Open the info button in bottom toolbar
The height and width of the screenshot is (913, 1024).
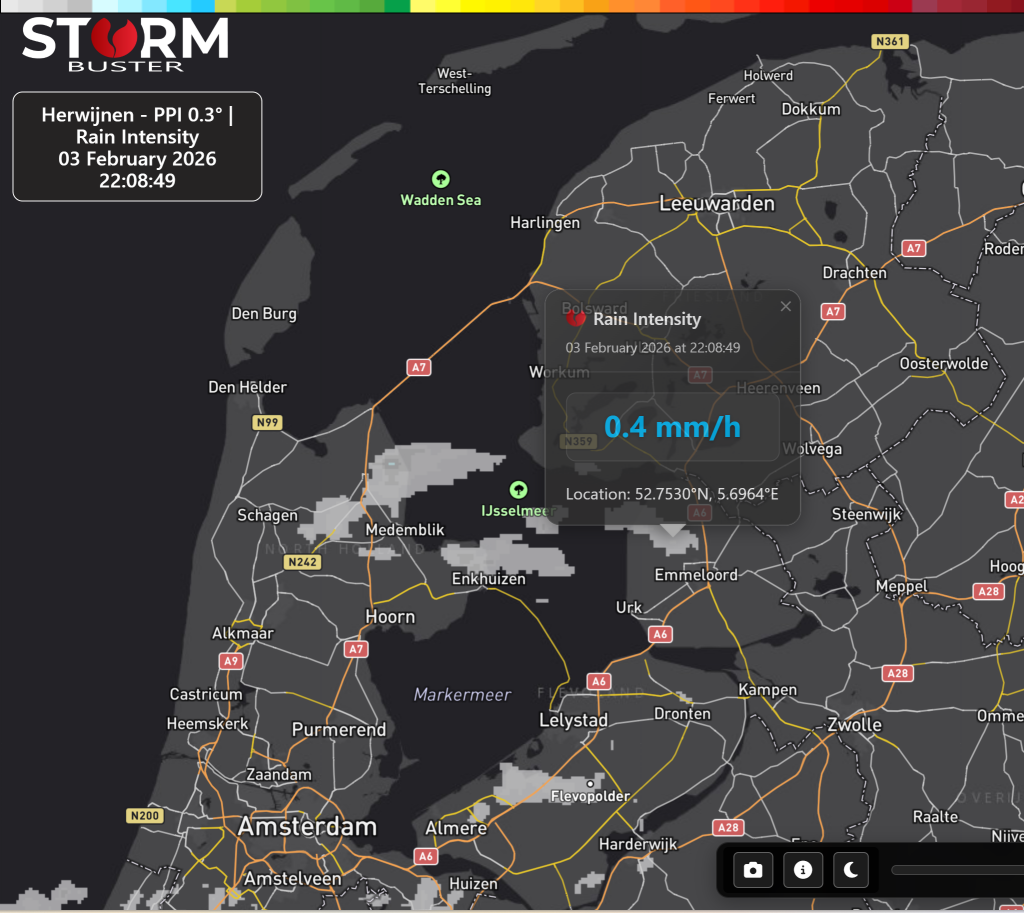[x=803, y=870]
